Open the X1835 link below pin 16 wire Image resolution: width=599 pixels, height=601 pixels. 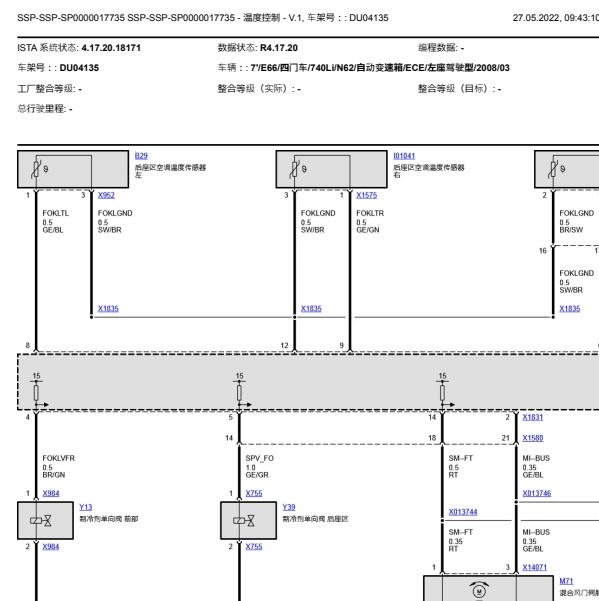(570, 309)
